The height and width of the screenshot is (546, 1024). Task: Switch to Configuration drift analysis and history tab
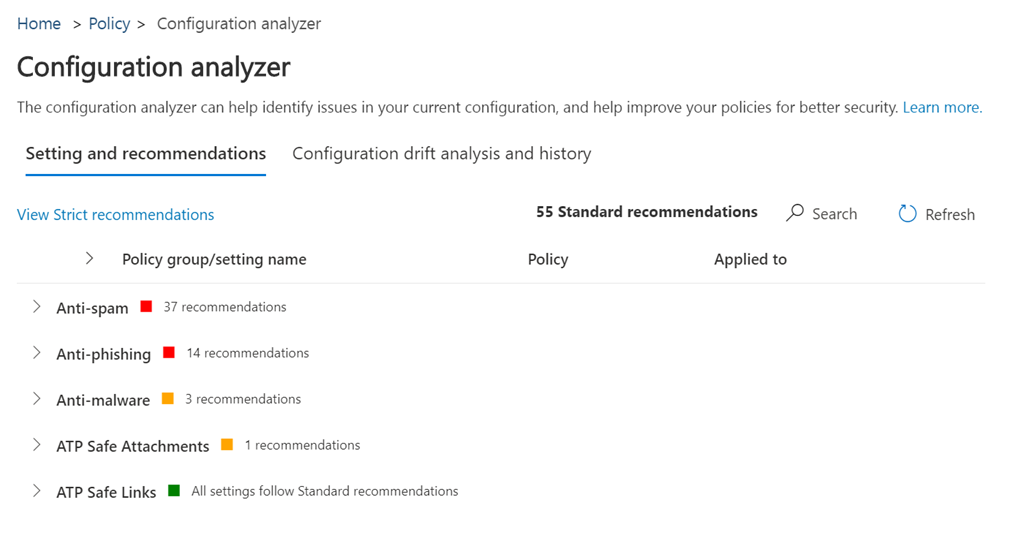[x=441, y=154]
